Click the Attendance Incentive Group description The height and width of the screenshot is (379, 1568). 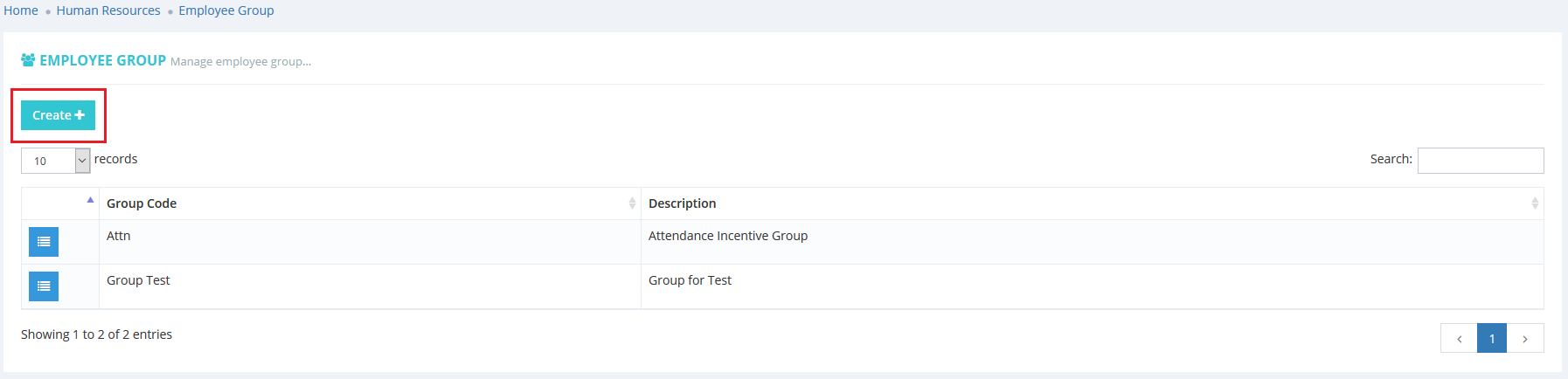click(x=728, y=236)
